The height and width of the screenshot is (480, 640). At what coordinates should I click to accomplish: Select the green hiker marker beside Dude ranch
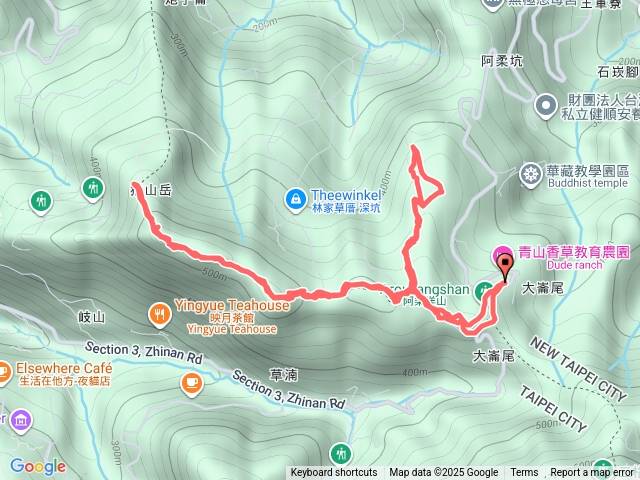484,291
